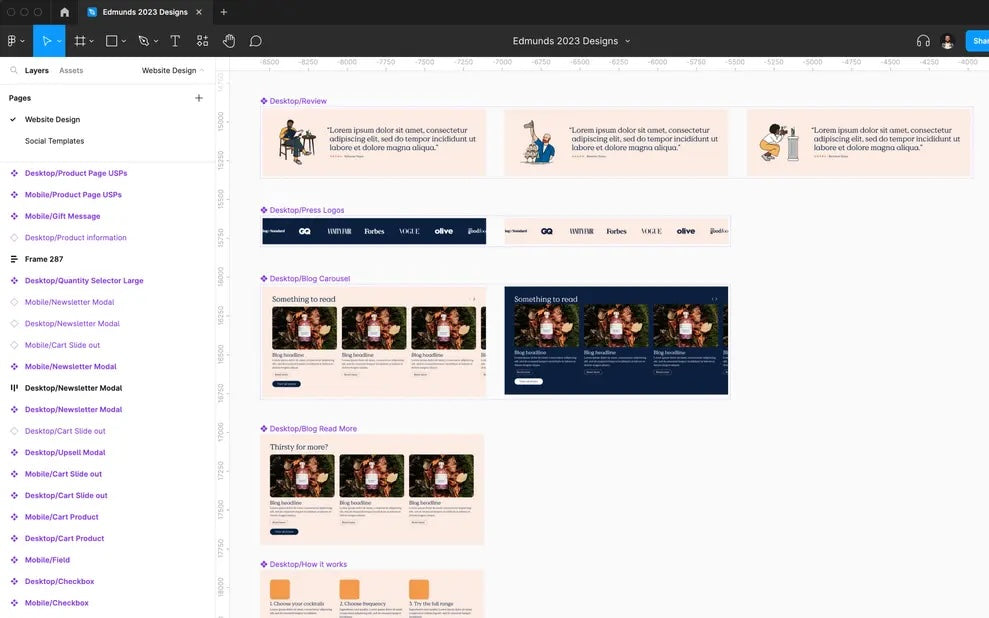Screen dimensions: 989x618
Task: Select the Pen tool
Action: tap(143, 41)
